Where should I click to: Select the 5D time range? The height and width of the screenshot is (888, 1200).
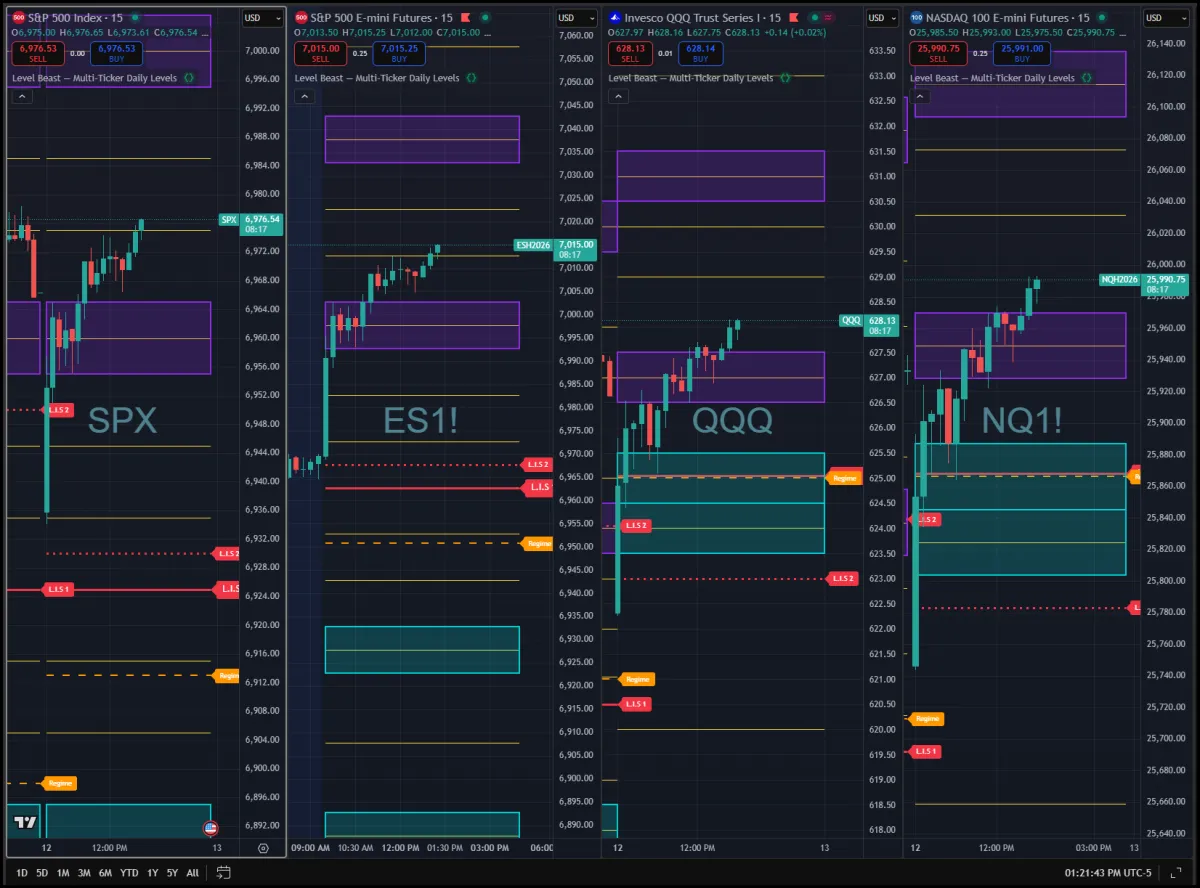click(42, 873)
